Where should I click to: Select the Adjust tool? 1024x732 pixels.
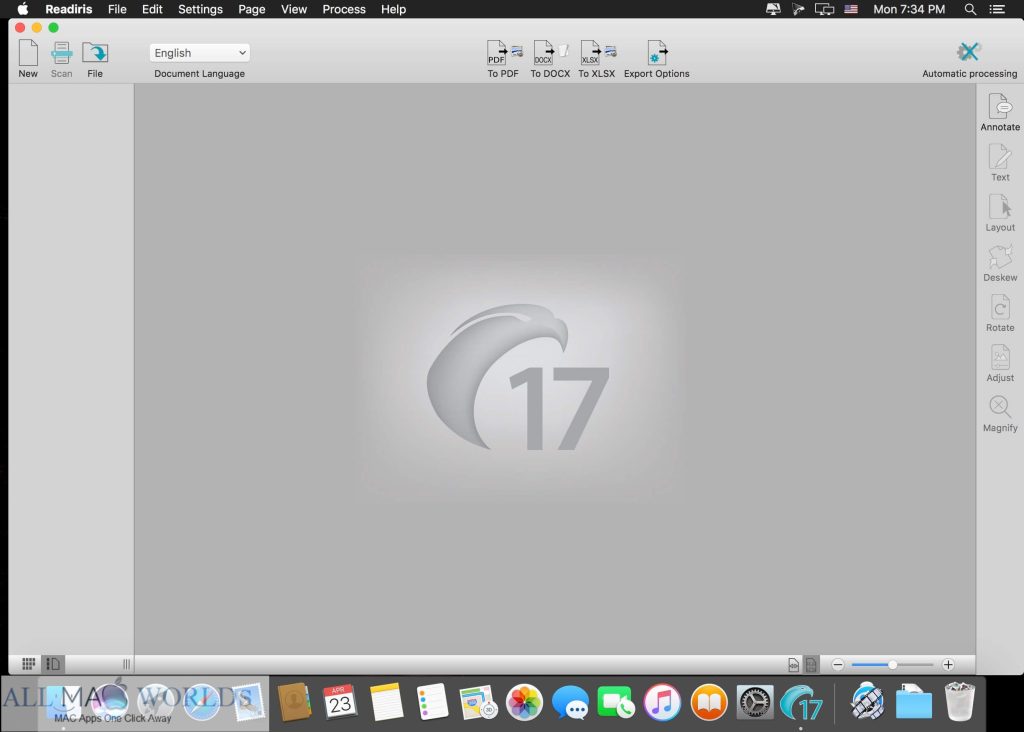point(1000,364)
